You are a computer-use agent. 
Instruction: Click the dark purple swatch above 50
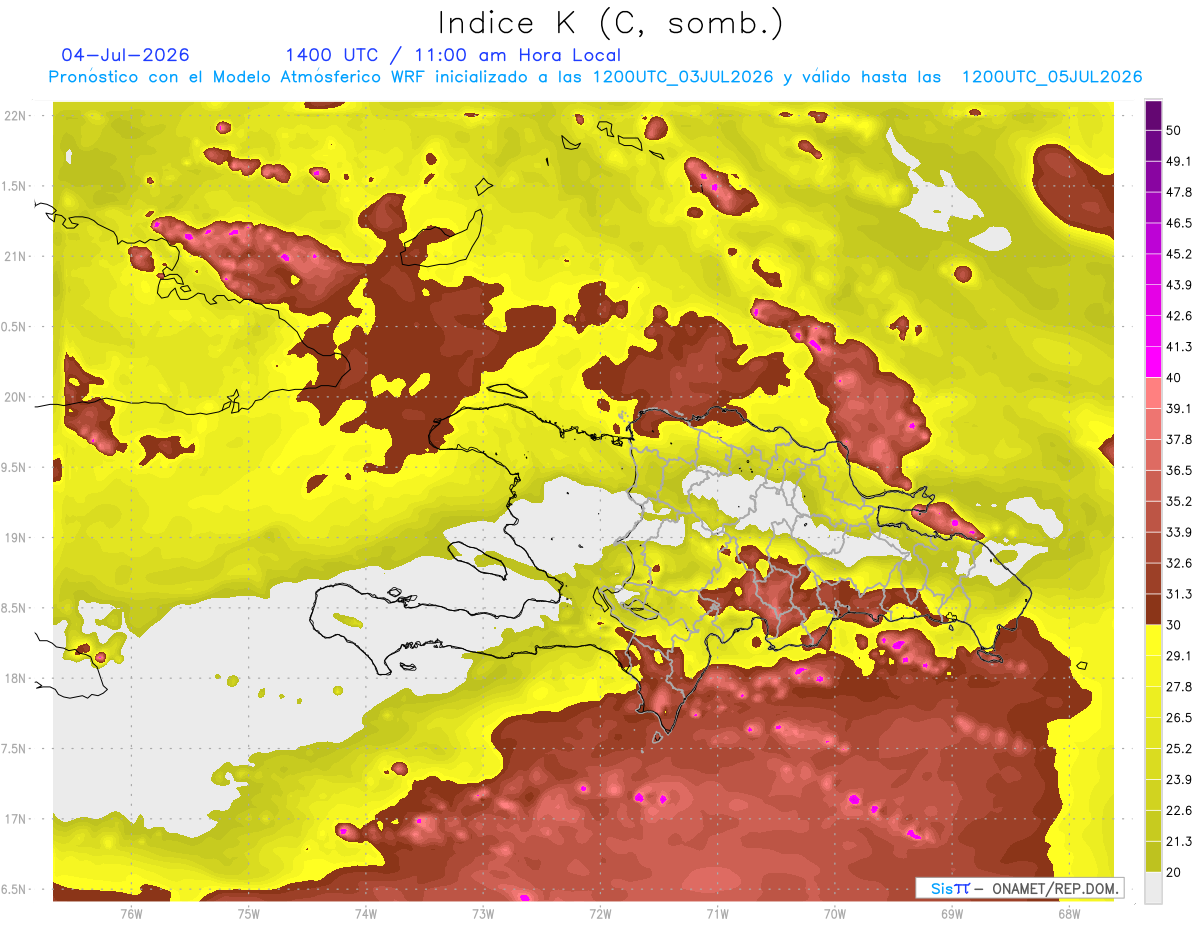(1153, 116)
